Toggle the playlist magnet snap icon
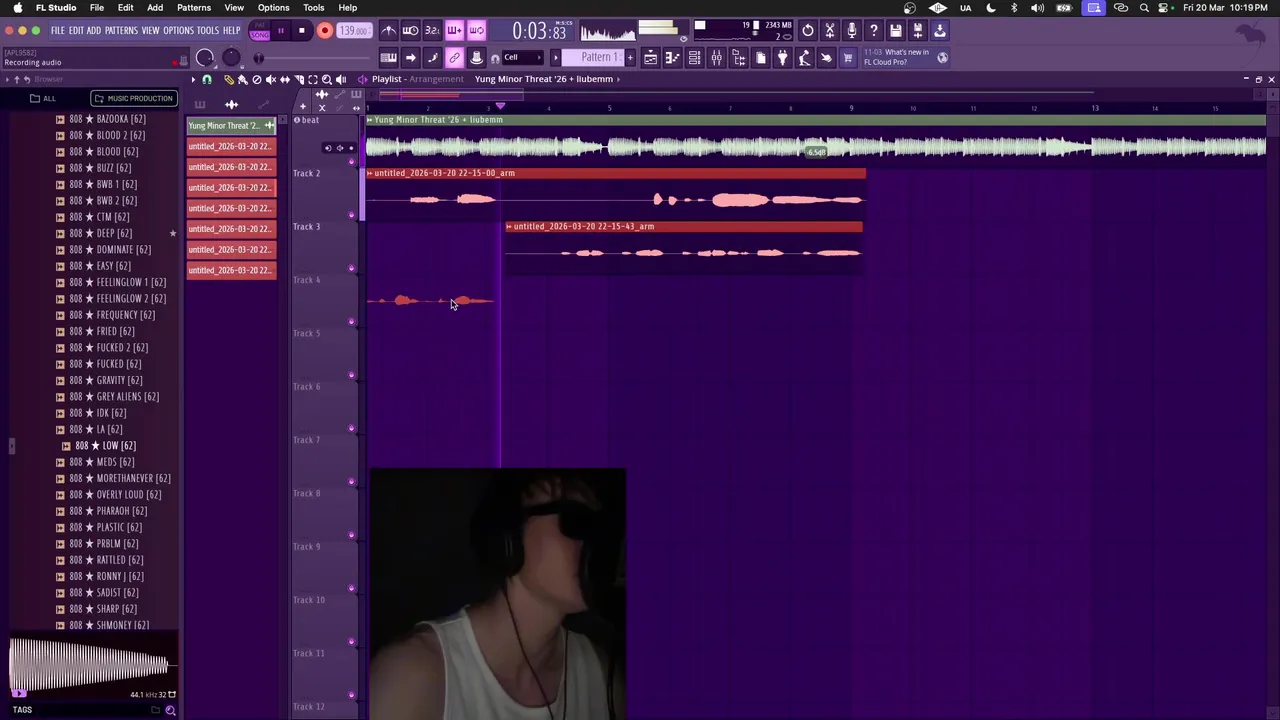The image size is (1280, 720). click(x=207, y=79)
